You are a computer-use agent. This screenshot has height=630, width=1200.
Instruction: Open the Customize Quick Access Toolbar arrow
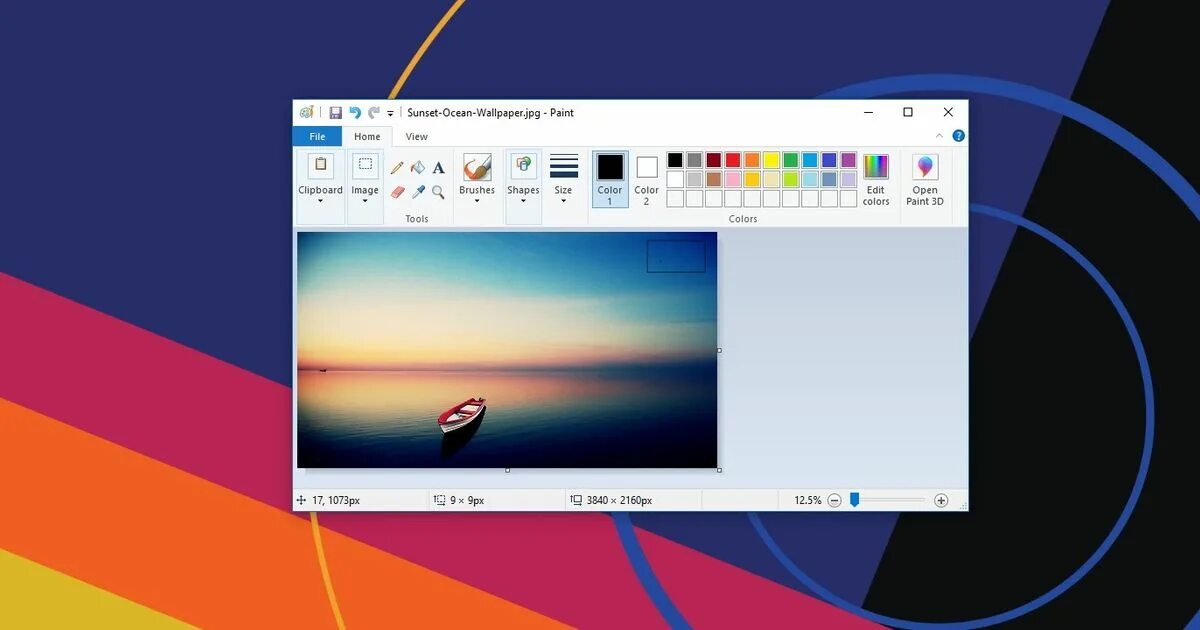[x=390, y=114]
